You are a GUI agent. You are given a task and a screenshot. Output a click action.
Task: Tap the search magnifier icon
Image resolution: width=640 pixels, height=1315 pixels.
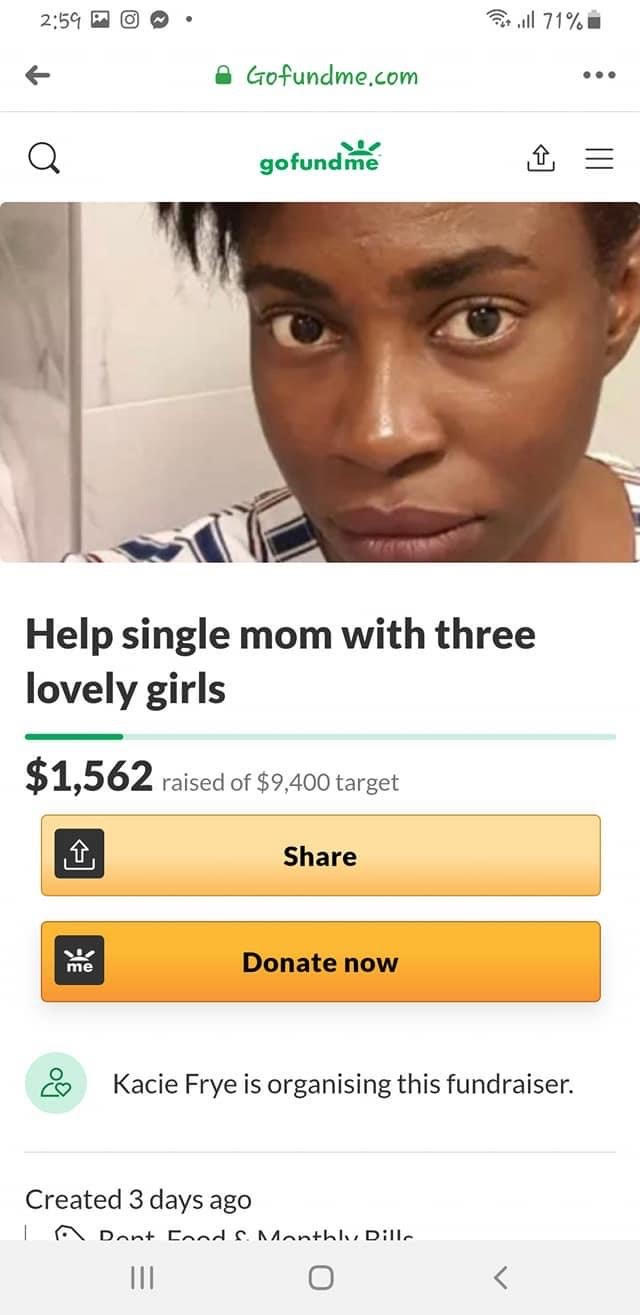point(40,157)
